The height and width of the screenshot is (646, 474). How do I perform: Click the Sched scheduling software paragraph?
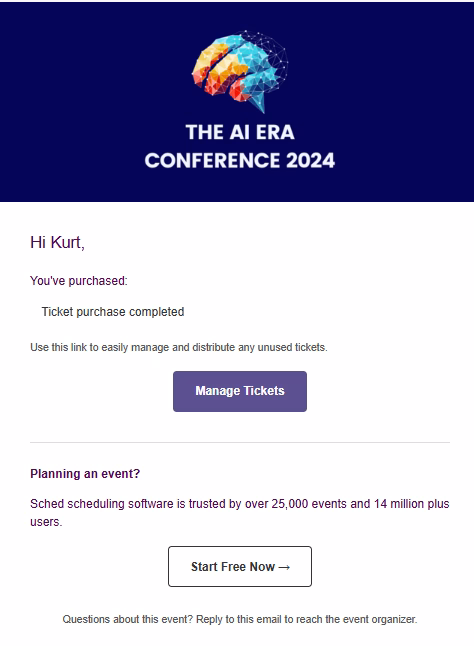tap(240, 513)
